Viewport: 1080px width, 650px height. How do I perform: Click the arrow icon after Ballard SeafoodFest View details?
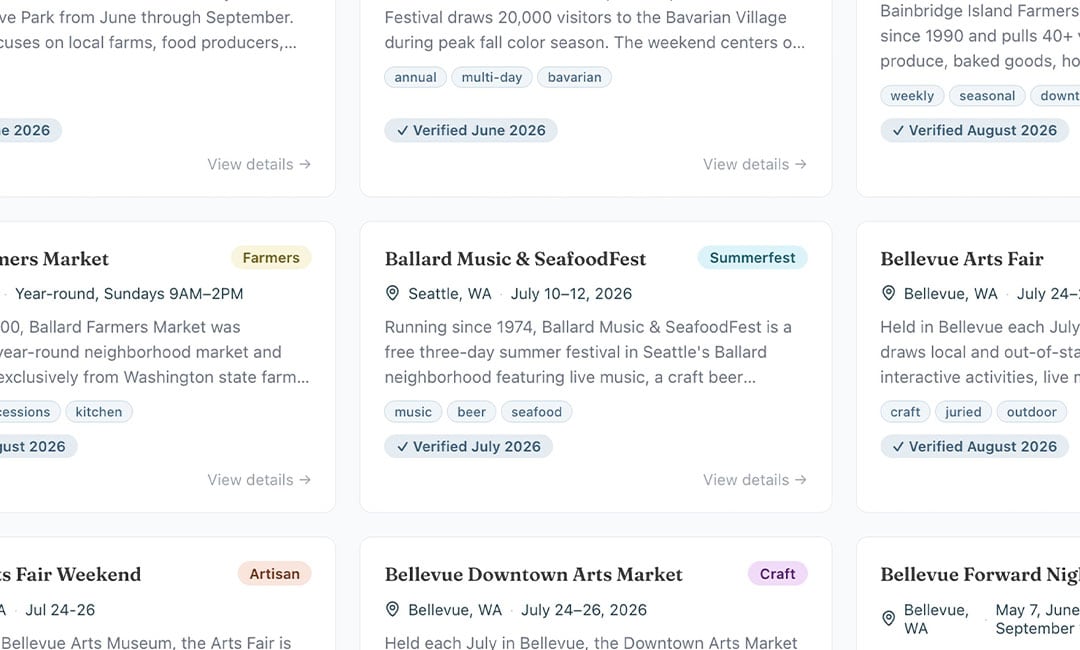[x=800, y=480]
